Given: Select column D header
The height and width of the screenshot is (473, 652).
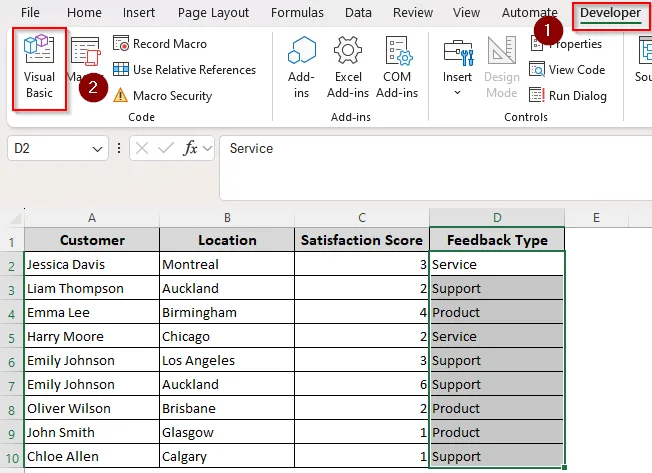Looking at the screenshot, I should click(x=497, y=217).
